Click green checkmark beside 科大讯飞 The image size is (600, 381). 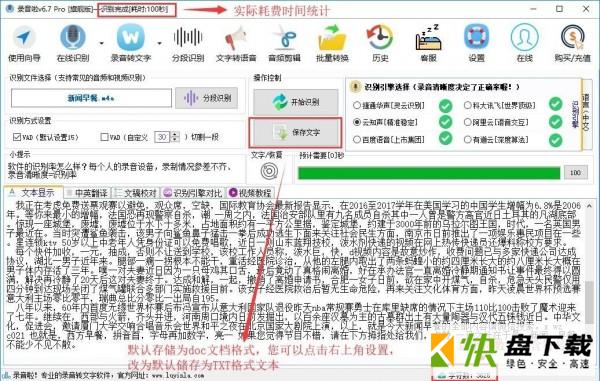click(556, 104)
